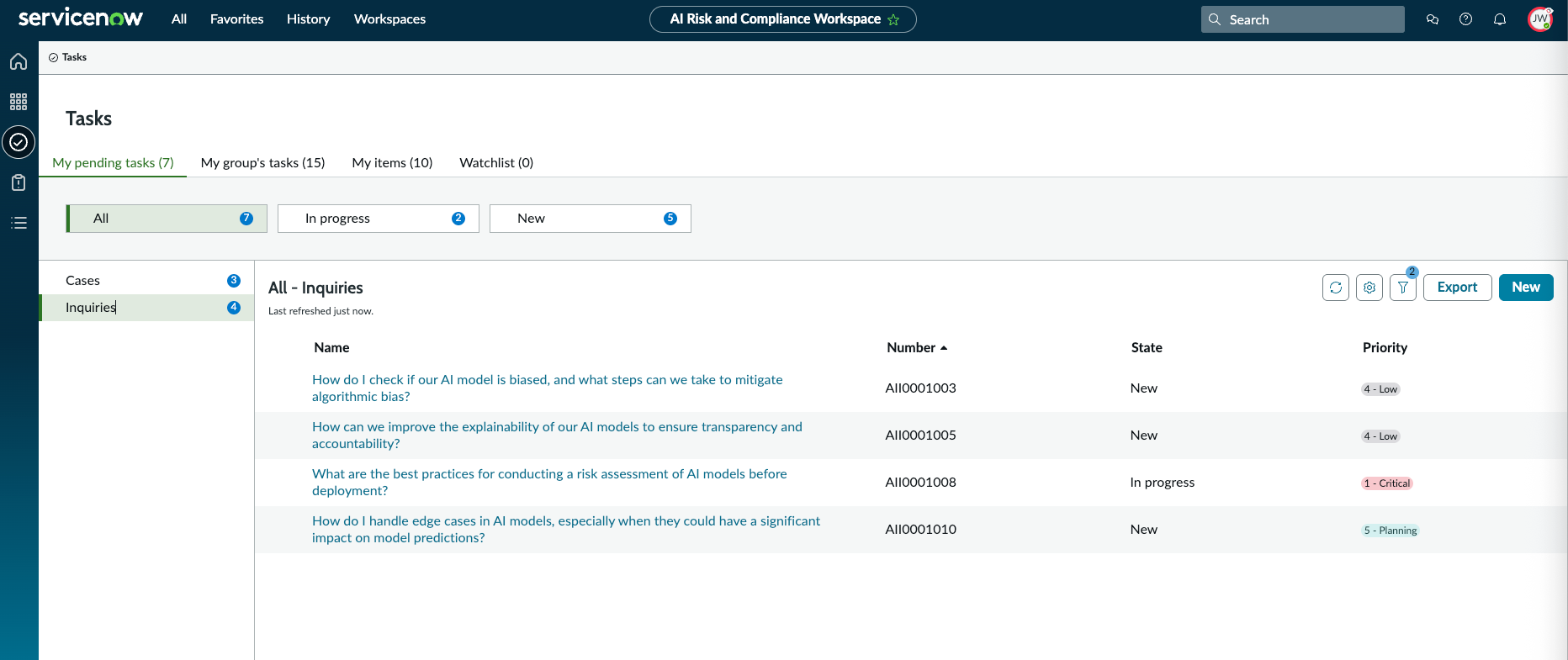Open the chat conversations icon

point(1433,19)
